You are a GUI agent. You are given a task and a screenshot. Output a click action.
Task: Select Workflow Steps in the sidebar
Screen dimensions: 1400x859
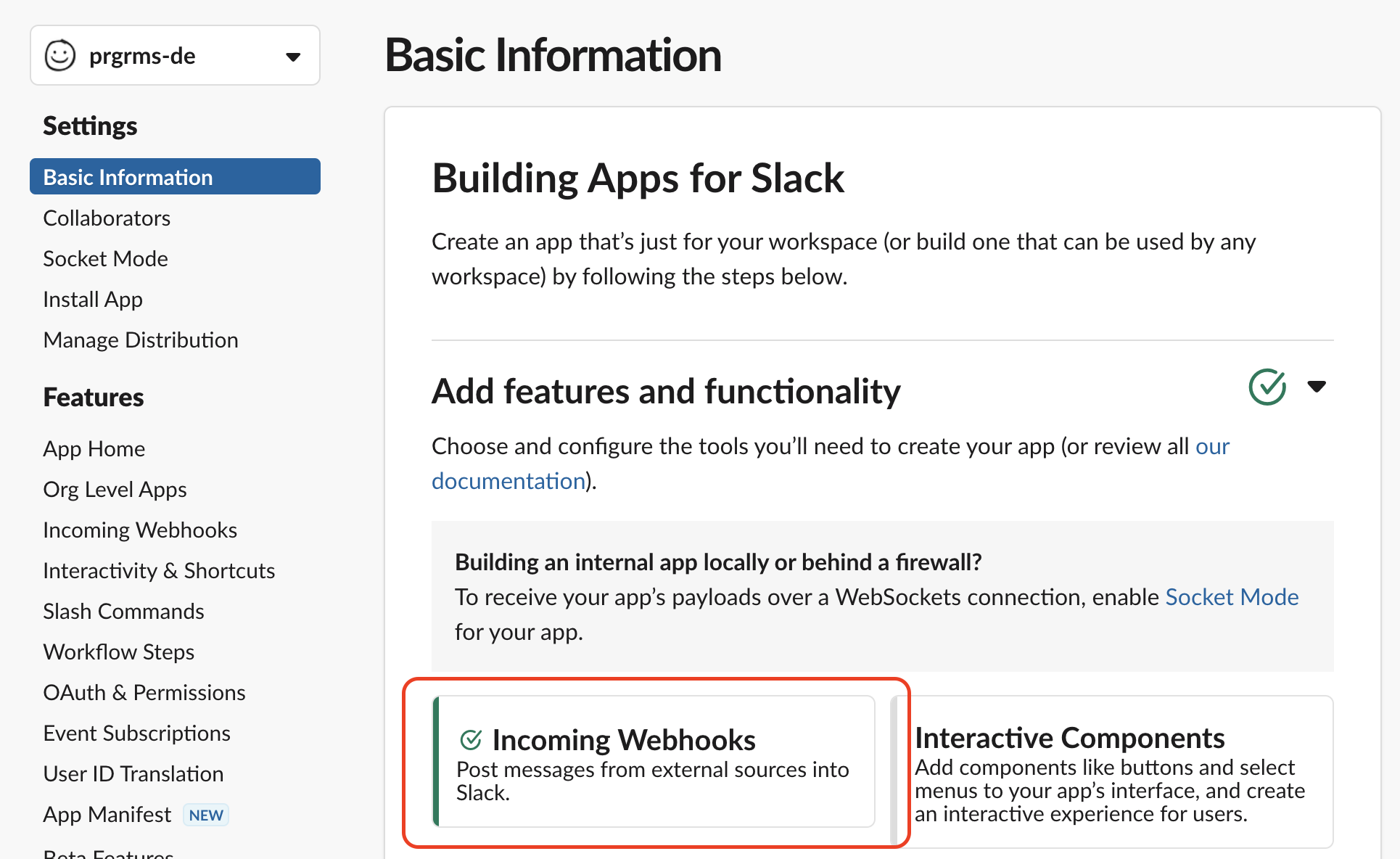[x=119, y=652]
